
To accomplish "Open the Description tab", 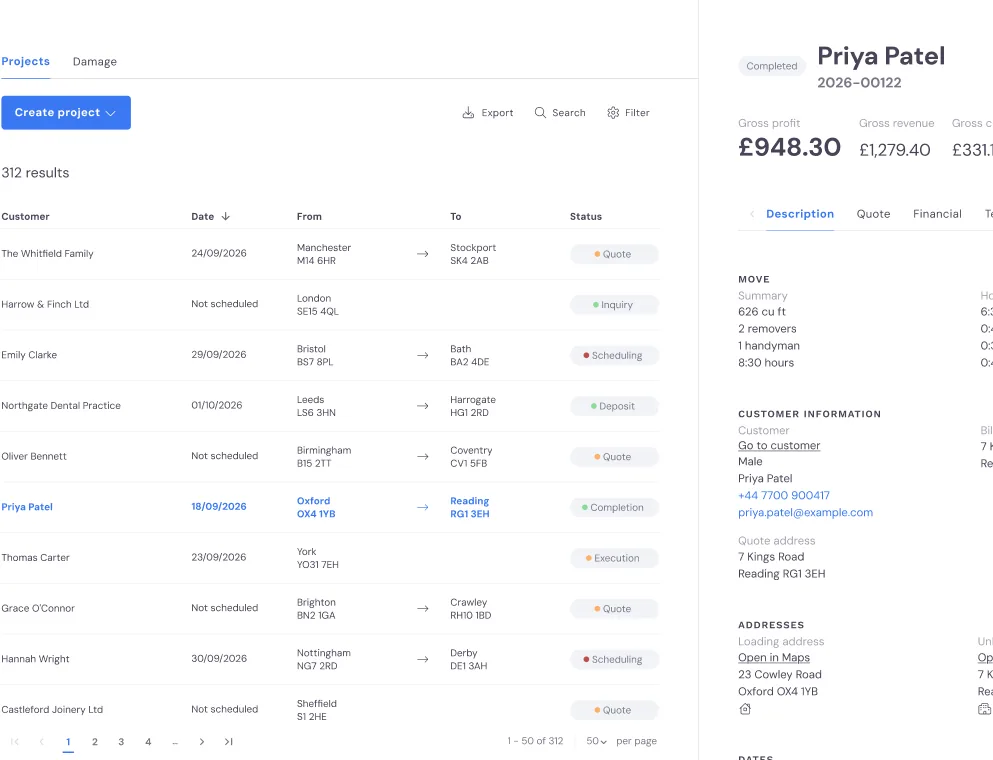I will (x=800, y=214).
